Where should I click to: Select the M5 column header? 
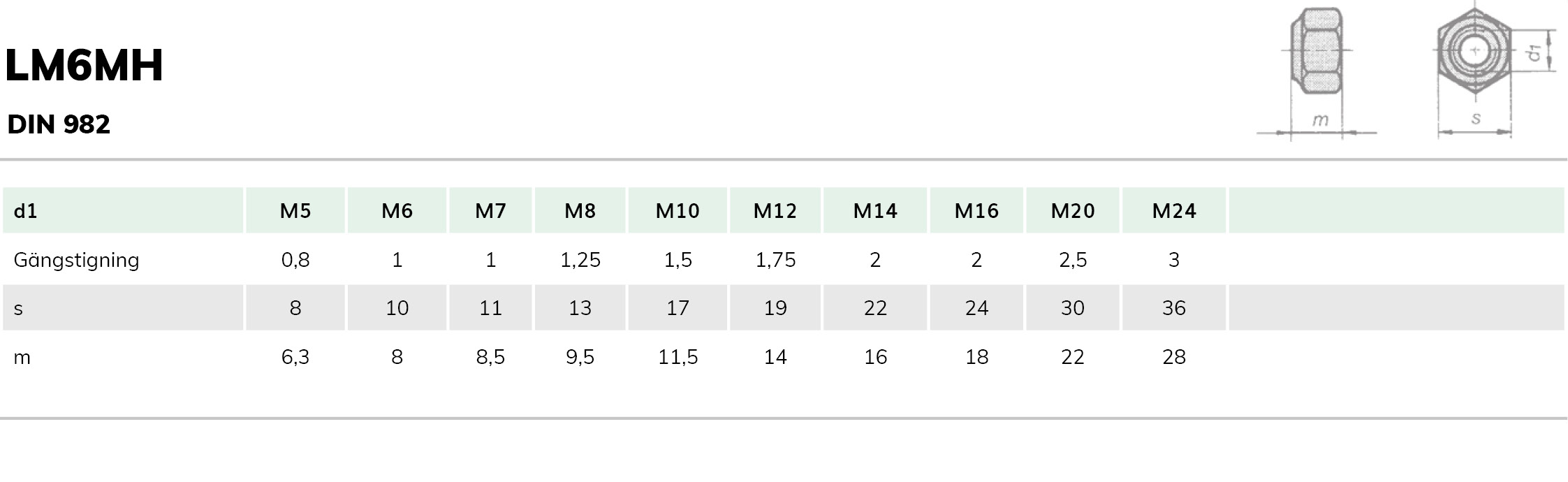[295, 210]
